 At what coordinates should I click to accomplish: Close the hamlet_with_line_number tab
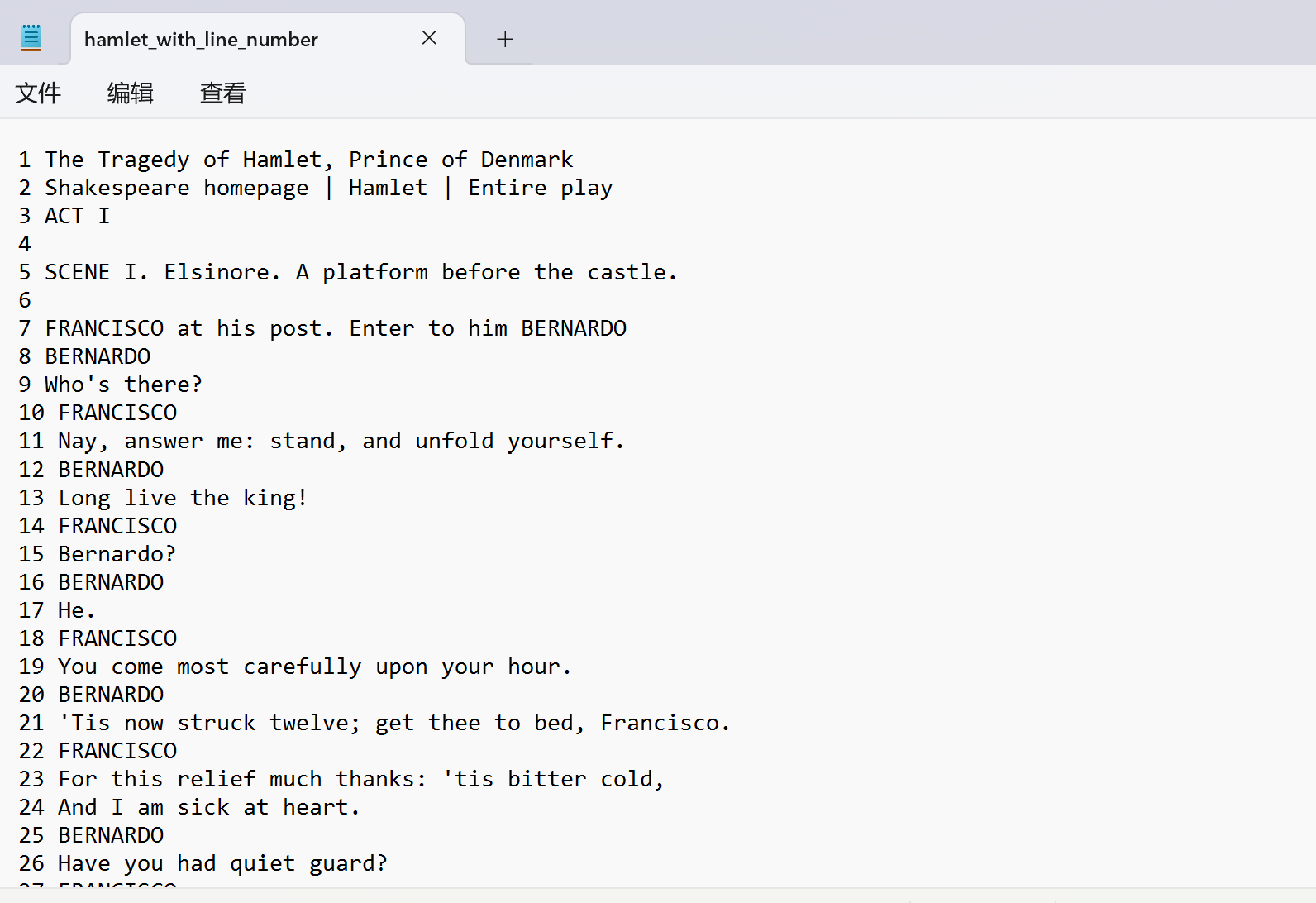tap(429, 38)
